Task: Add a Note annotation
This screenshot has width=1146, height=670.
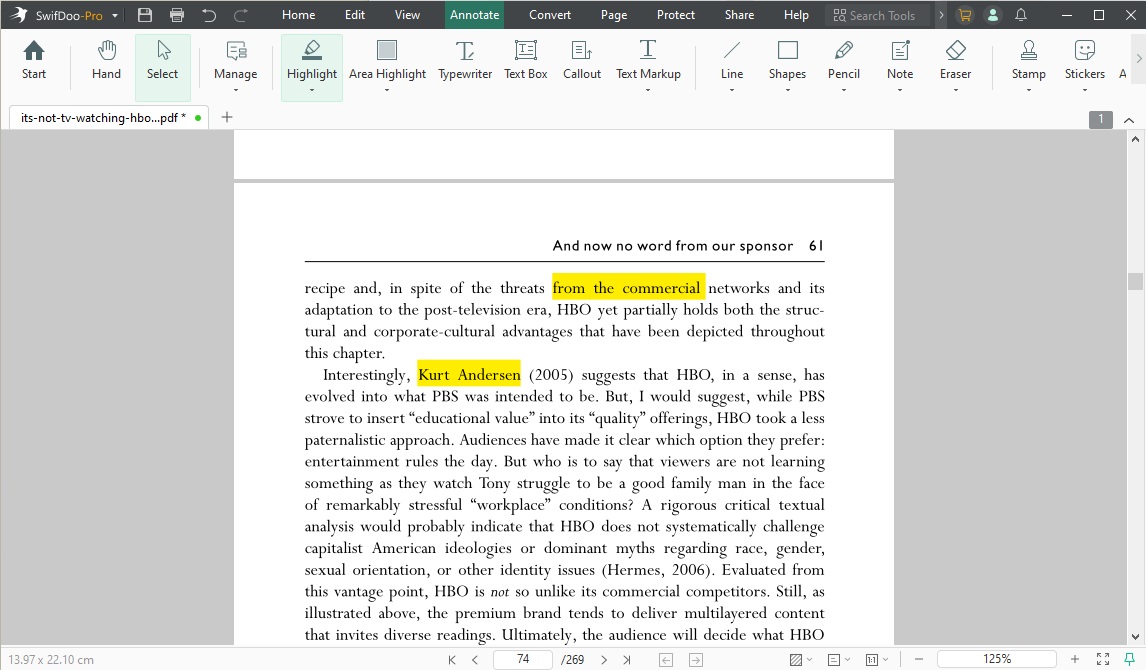Action: point(900,61)
